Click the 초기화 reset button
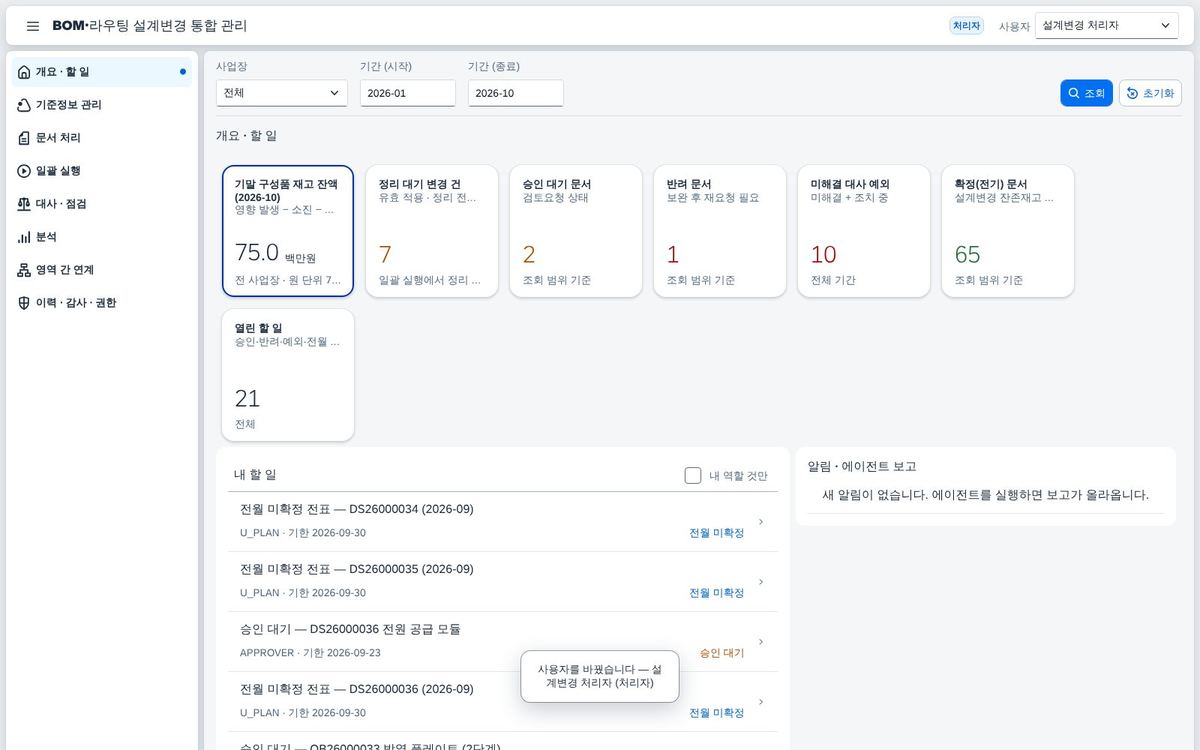Viewport: 1200px width, 750px height. pos(1150,93)
